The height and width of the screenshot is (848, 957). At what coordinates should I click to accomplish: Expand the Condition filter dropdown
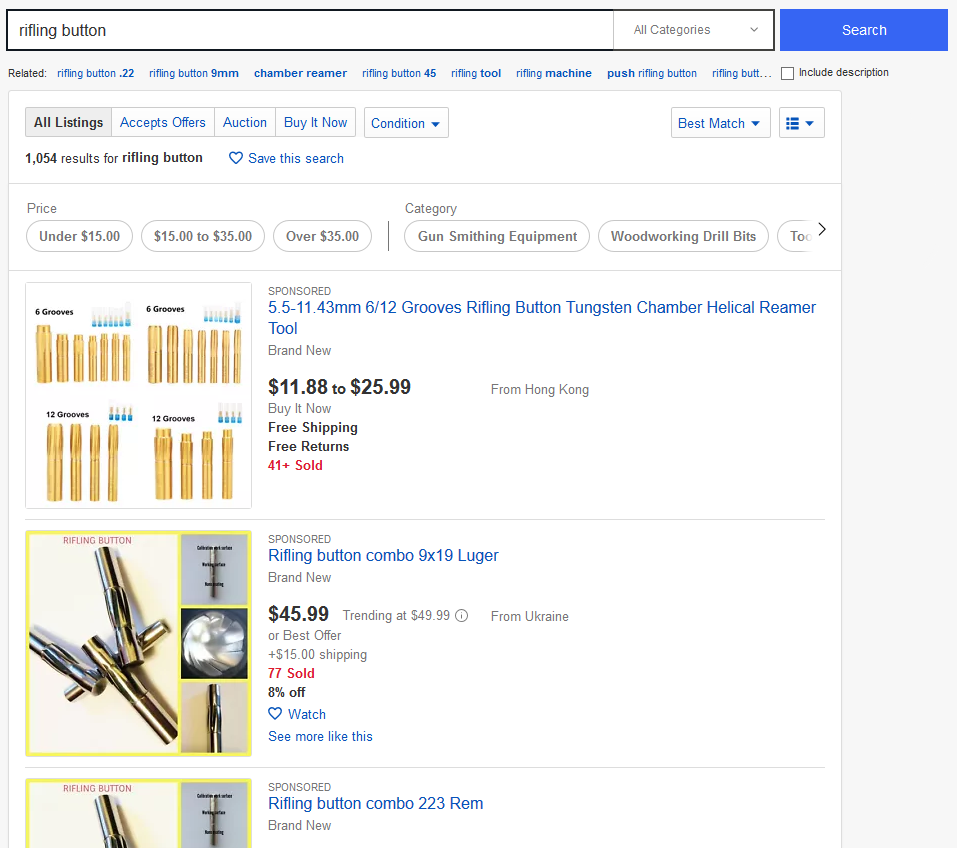pos(406,123)
